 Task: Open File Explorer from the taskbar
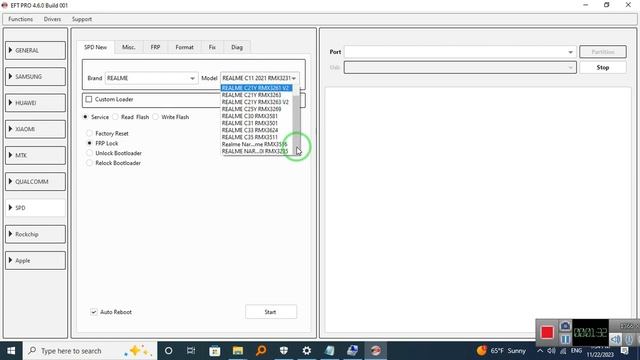(238, 351)
